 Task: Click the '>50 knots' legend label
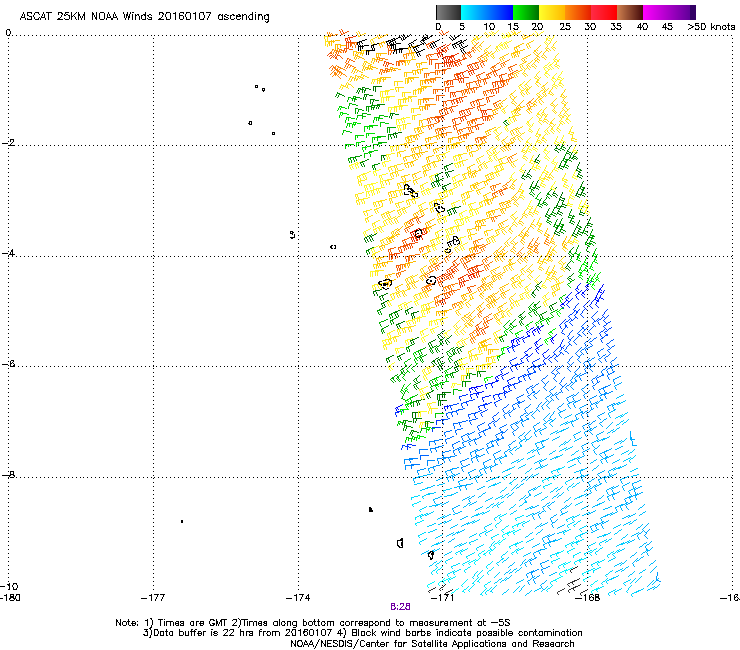[x=711, y=27]
